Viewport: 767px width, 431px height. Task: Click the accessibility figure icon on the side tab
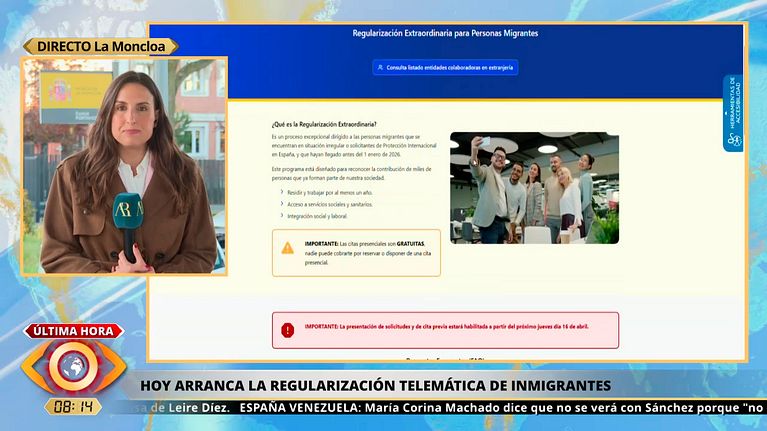[734, 140]
